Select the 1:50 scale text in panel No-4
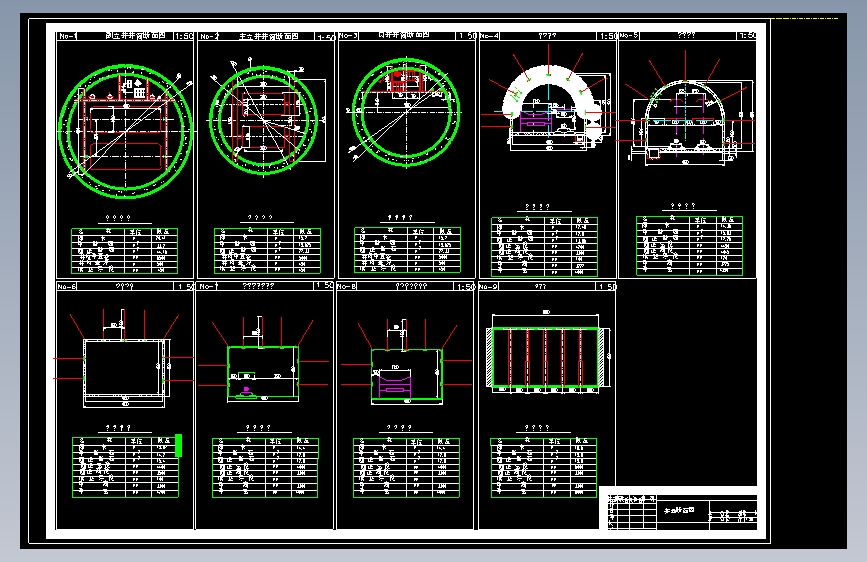Screen dimensions: 867x562 click(x=608, y=36)
